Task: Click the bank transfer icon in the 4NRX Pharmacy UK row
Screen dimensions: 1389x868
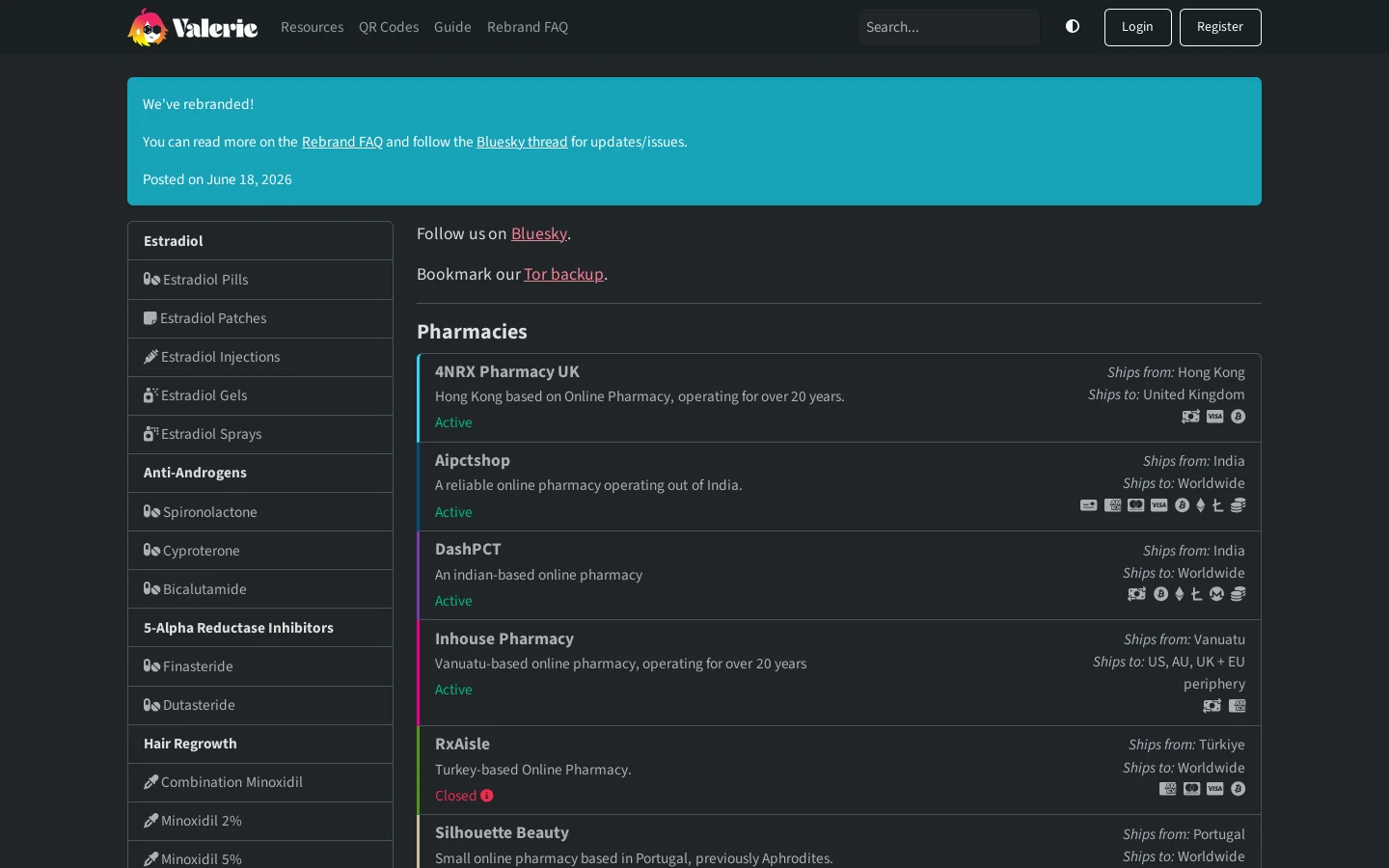Action: point(1191,417)
